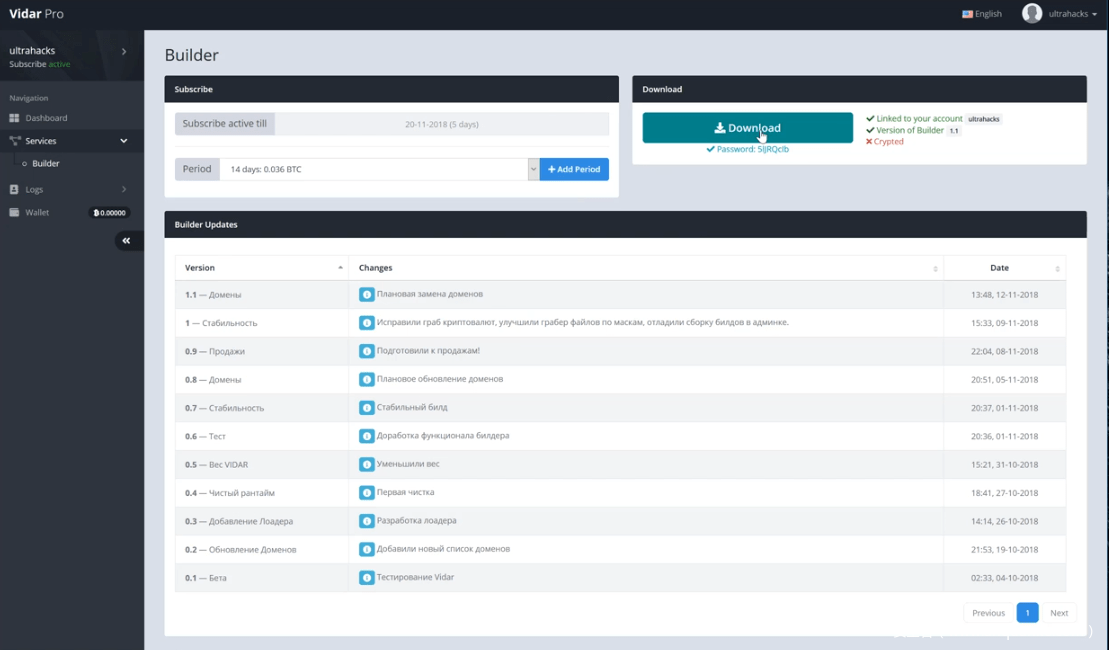Click the user avatar in top bar

pyautogui.click(x=1032, y=13)
